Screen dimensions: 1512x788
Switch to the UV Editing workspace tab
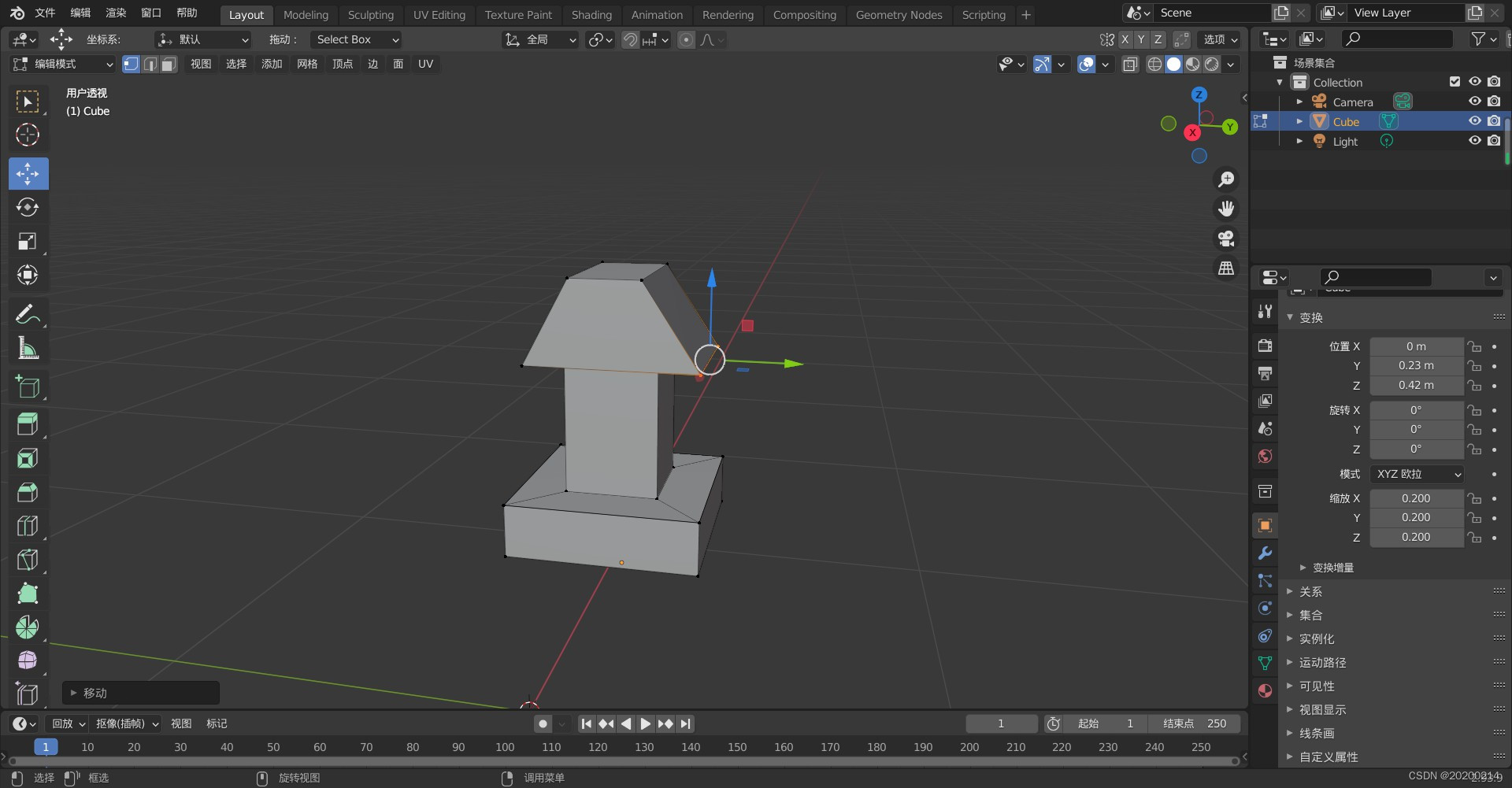point(439,14)
